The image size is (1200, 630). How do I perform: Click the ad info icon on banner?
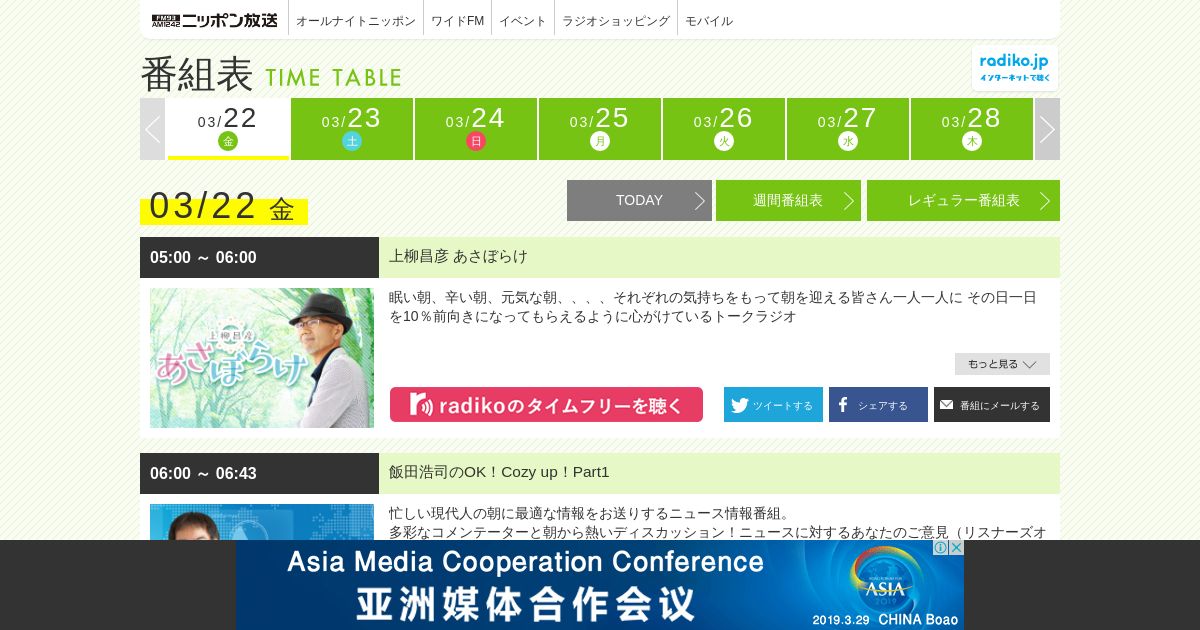pyautogui.click(x=941, y=547)
